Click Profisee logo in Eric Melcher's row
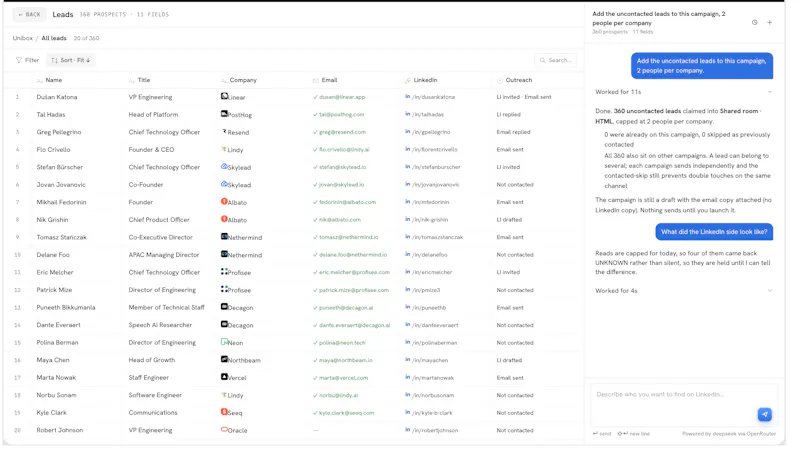 coord(224,272)
